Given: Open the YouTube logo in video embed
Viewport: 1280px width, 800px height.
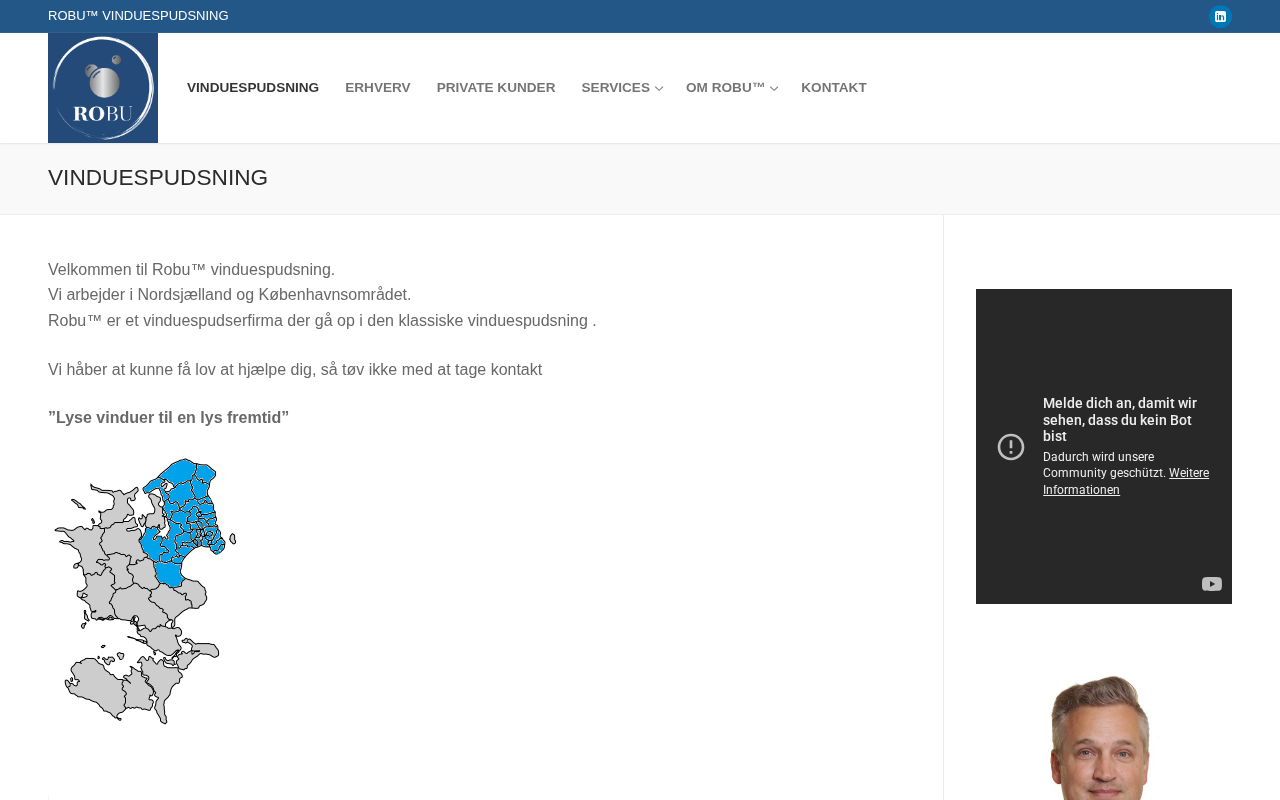Looking at the screenshot, I should coord(1212,584).
